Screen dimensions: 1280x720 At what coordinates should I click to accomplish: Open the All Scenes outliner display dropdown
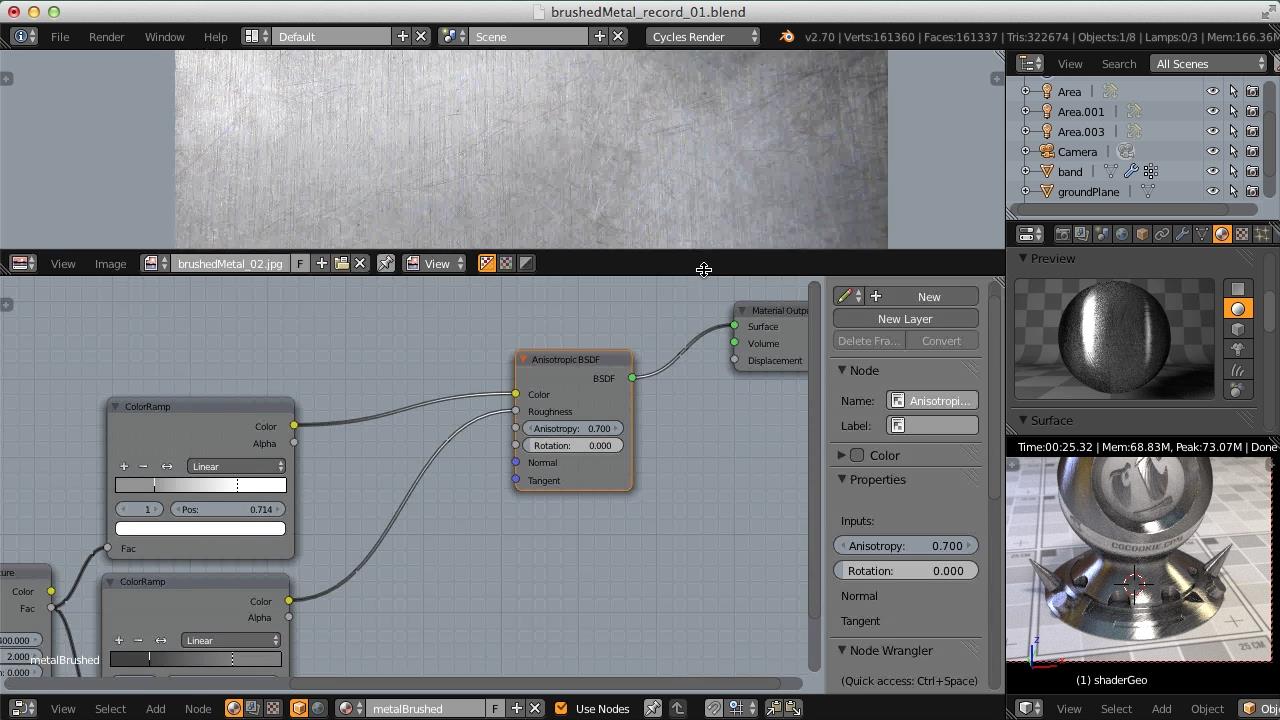pos(1210,63)
